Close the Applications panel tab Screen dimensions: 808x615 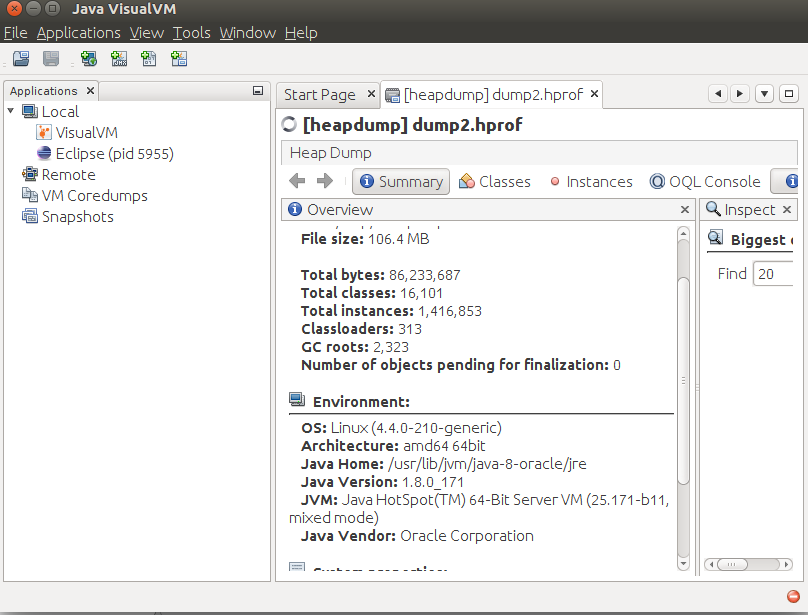coord(90,91)
